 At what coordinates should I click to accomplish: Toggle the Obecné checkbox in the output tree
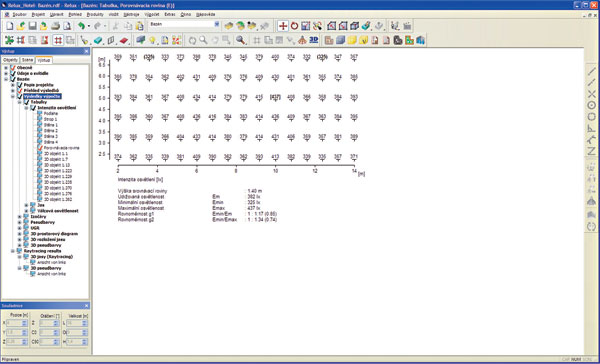click(13, 68)
